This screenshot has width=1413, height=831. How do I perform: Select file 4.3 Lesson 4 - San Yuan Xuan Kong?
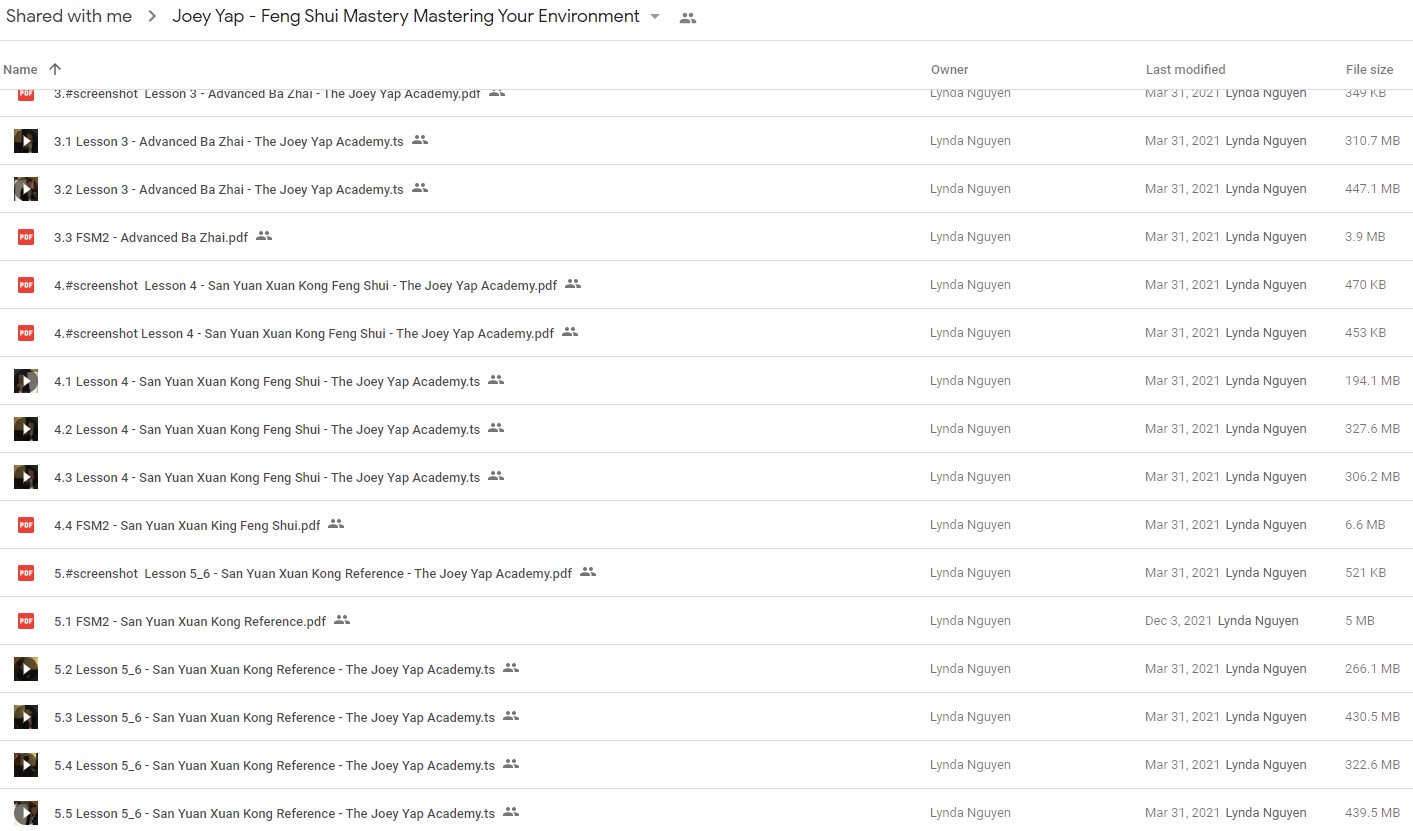click(267, 478)
